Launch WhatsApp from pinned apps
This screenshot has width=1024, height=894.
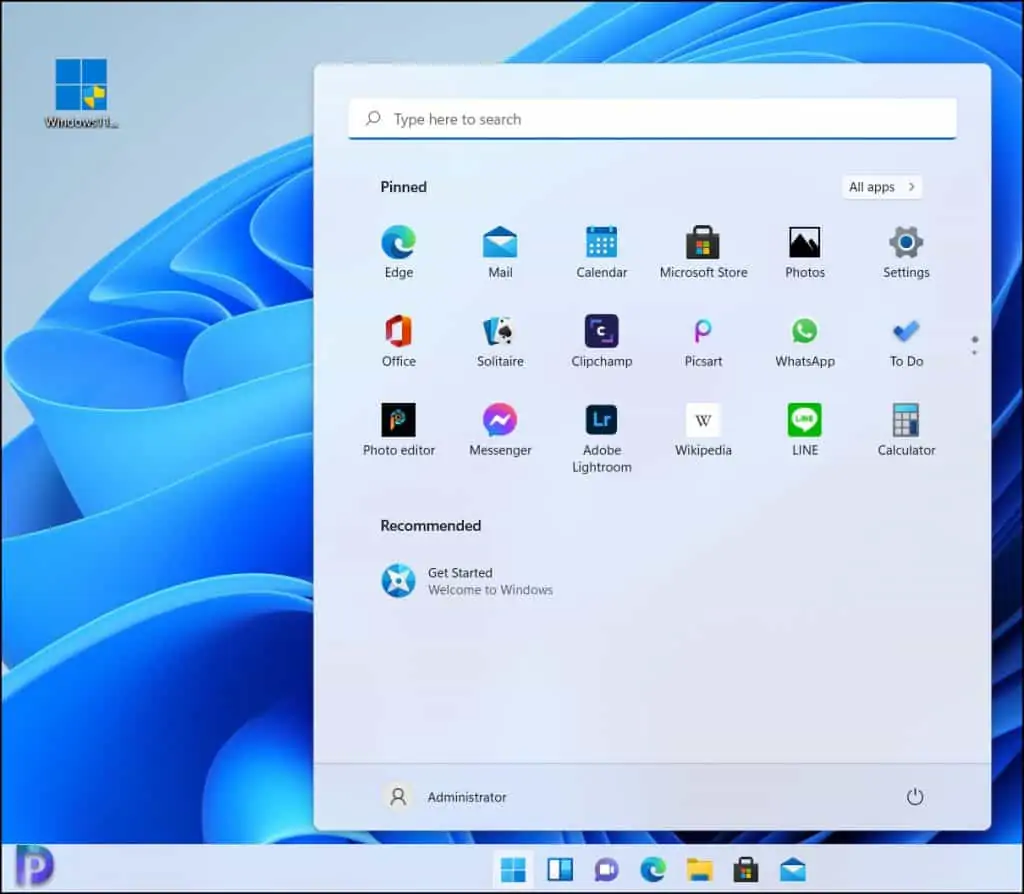pyautogui.click(x=805, y=341)
